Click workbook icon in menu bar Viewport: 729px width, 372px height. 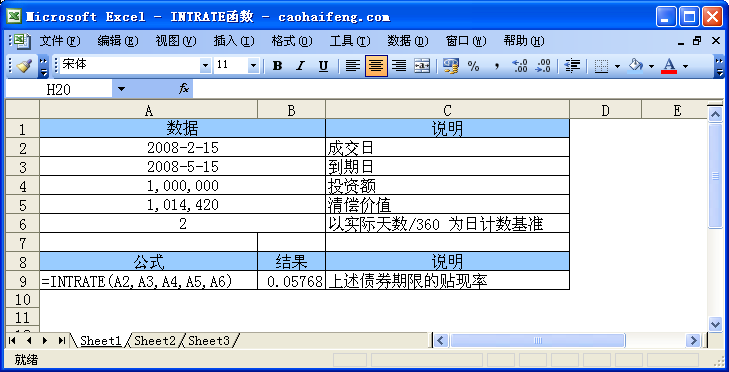(22, 41)
